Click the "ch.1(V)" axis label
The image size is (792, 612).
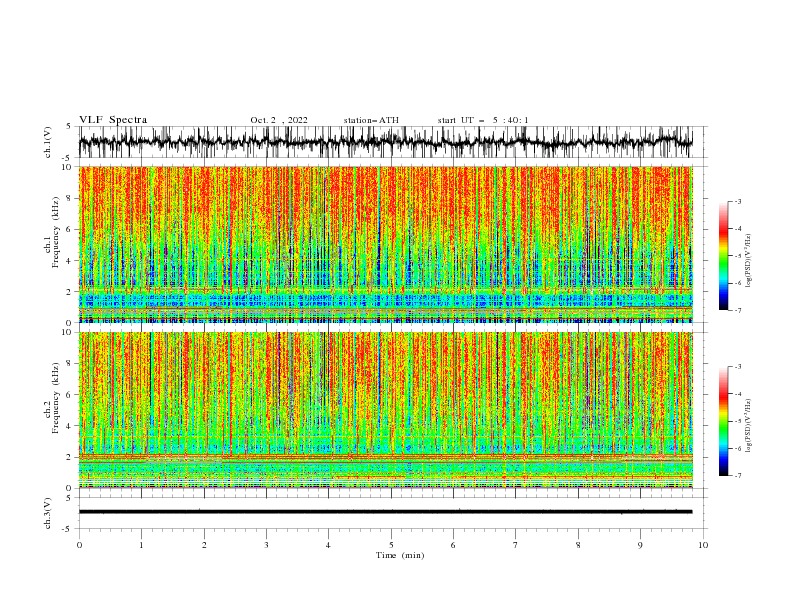click(x=48, y=142)
